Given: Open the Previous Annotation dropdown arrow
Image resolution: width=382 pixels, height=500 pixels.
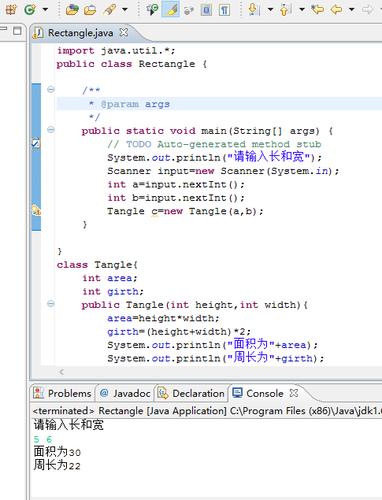Looking at the screenshot, I should coord(302,10).
